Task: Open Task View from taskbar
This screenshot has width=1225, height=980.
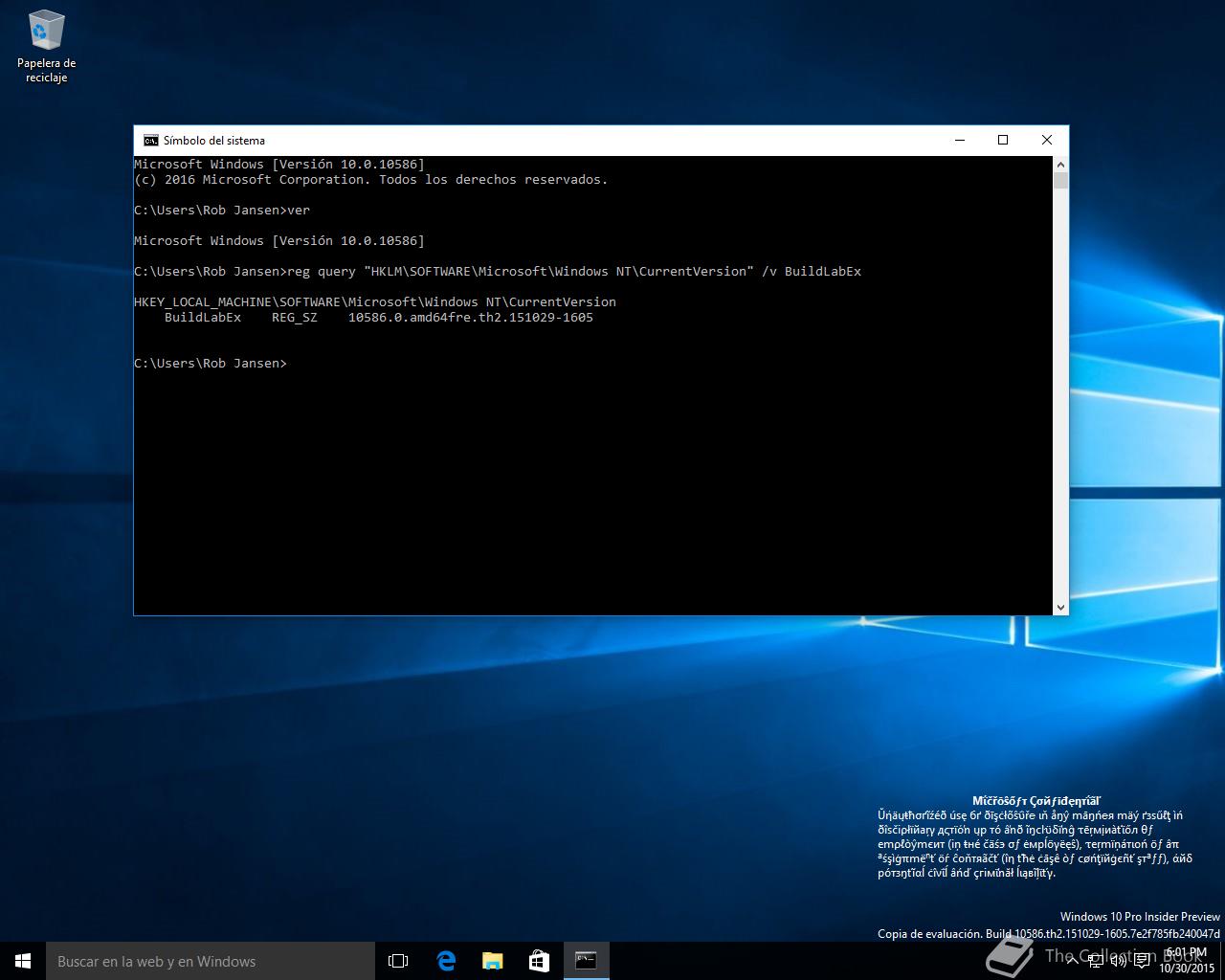Action: pos(398,961)
